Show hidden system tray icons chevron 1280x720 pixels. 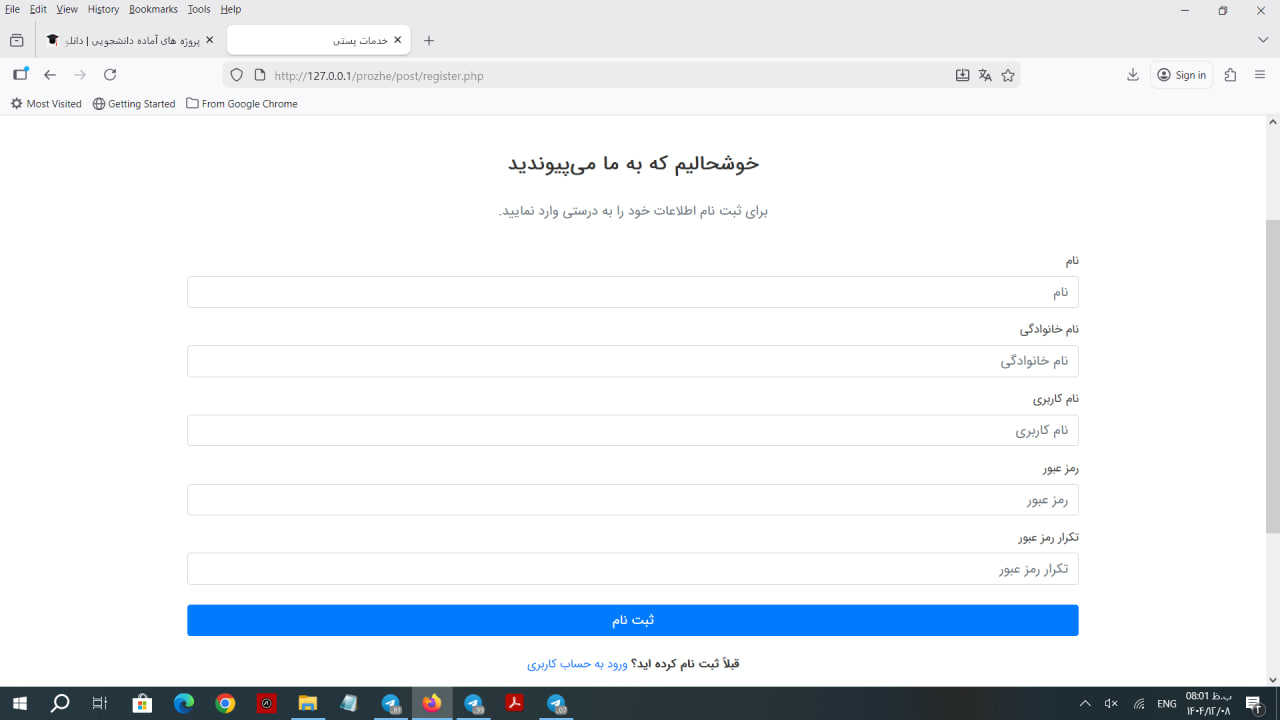click(x=1085, y=704)
